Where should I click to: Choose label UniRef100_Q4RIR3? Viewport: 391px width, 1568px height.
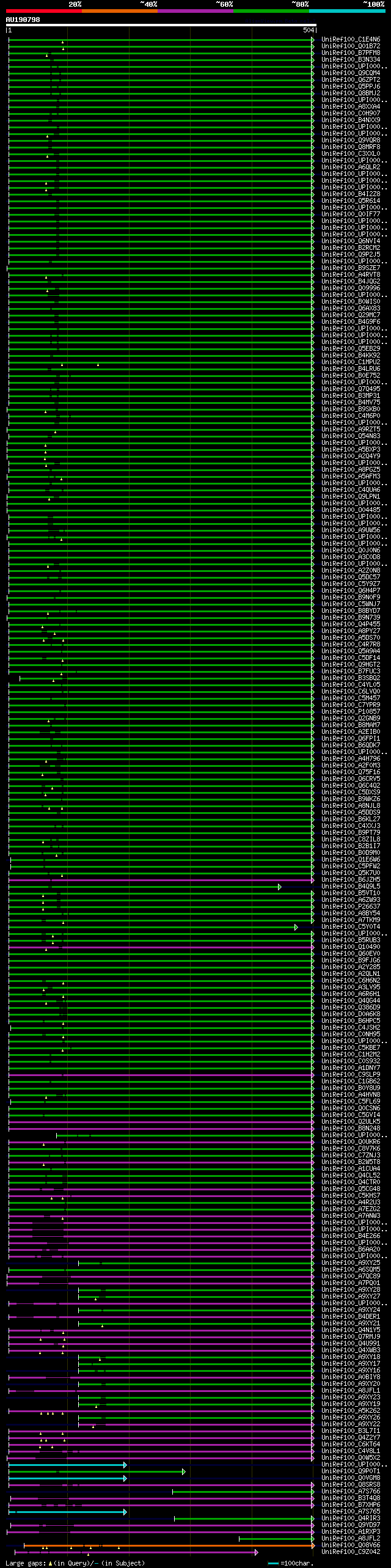pyautogui.click(x=351, y=1519)
